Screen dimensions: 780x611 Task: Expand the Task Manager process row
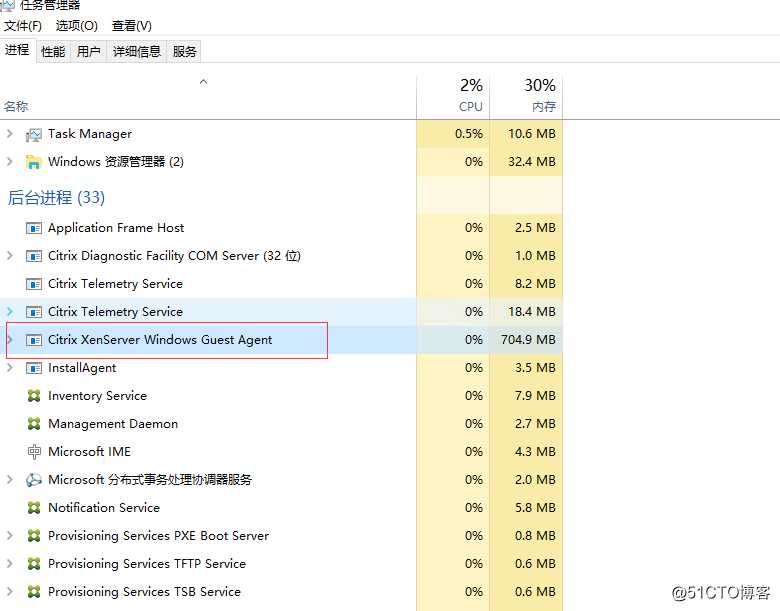[x=9, y=134]
